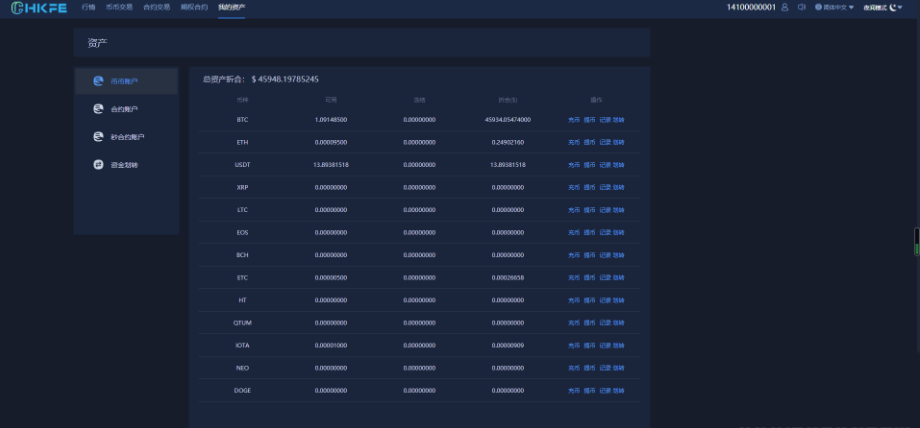Select 秒合约账户 label in sidebar
920x428 pixels.
coord(127,137)
